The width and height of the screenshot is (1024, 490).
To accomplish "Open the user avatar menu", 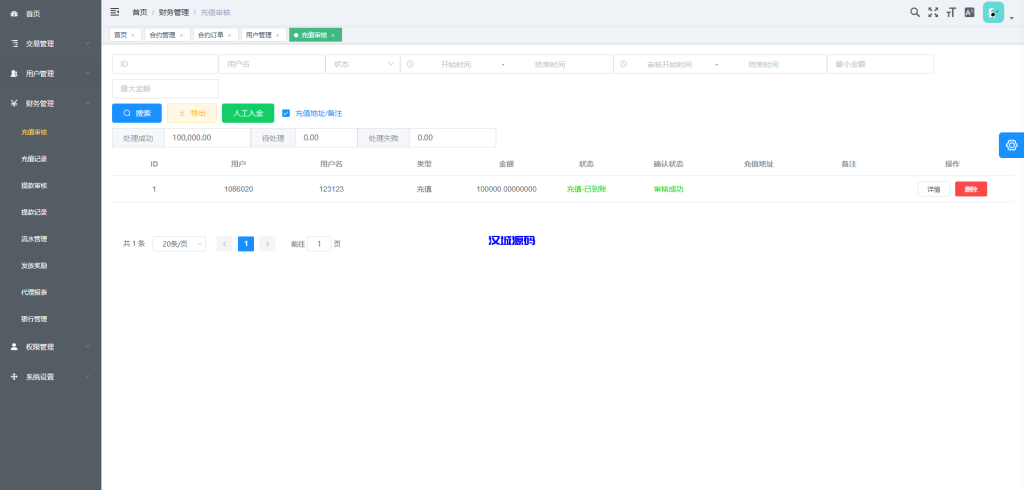I will click(993, 12).
